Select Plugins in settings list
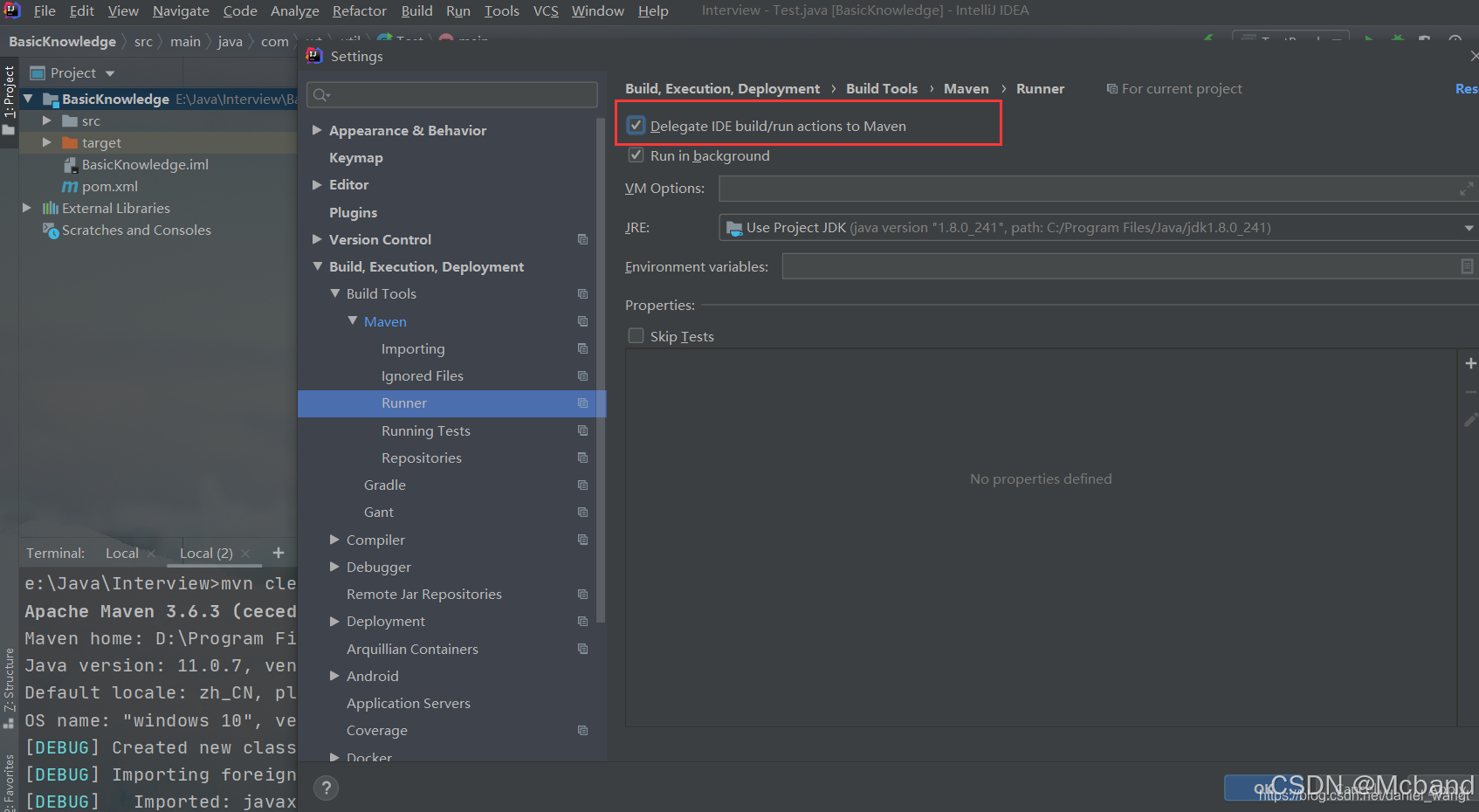The height and width of the screenshot is (812, 1479). tap(354, 212)
